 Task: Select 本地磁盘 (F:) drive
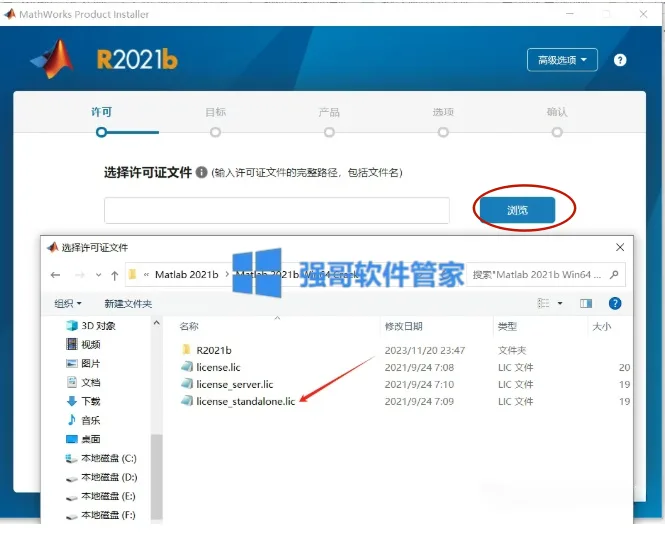[101, 515]
